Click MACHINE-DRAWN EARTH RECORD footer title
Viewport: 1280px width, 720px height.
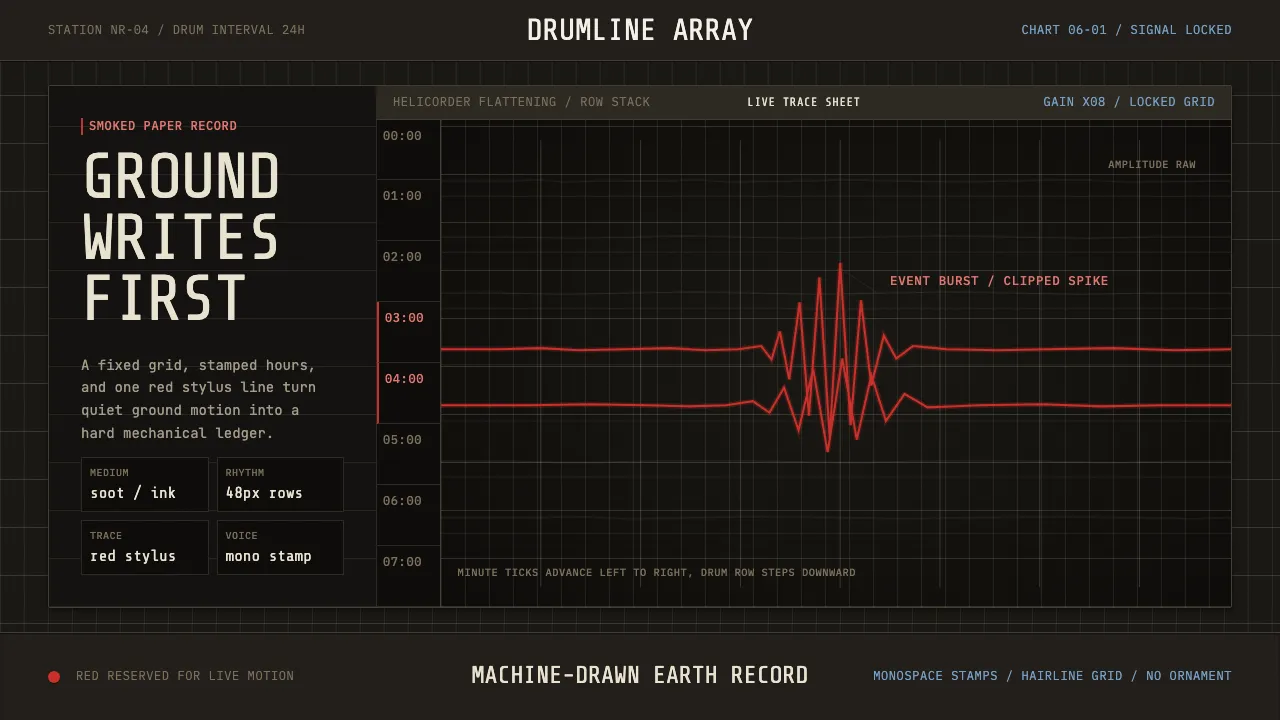point(640,675)
